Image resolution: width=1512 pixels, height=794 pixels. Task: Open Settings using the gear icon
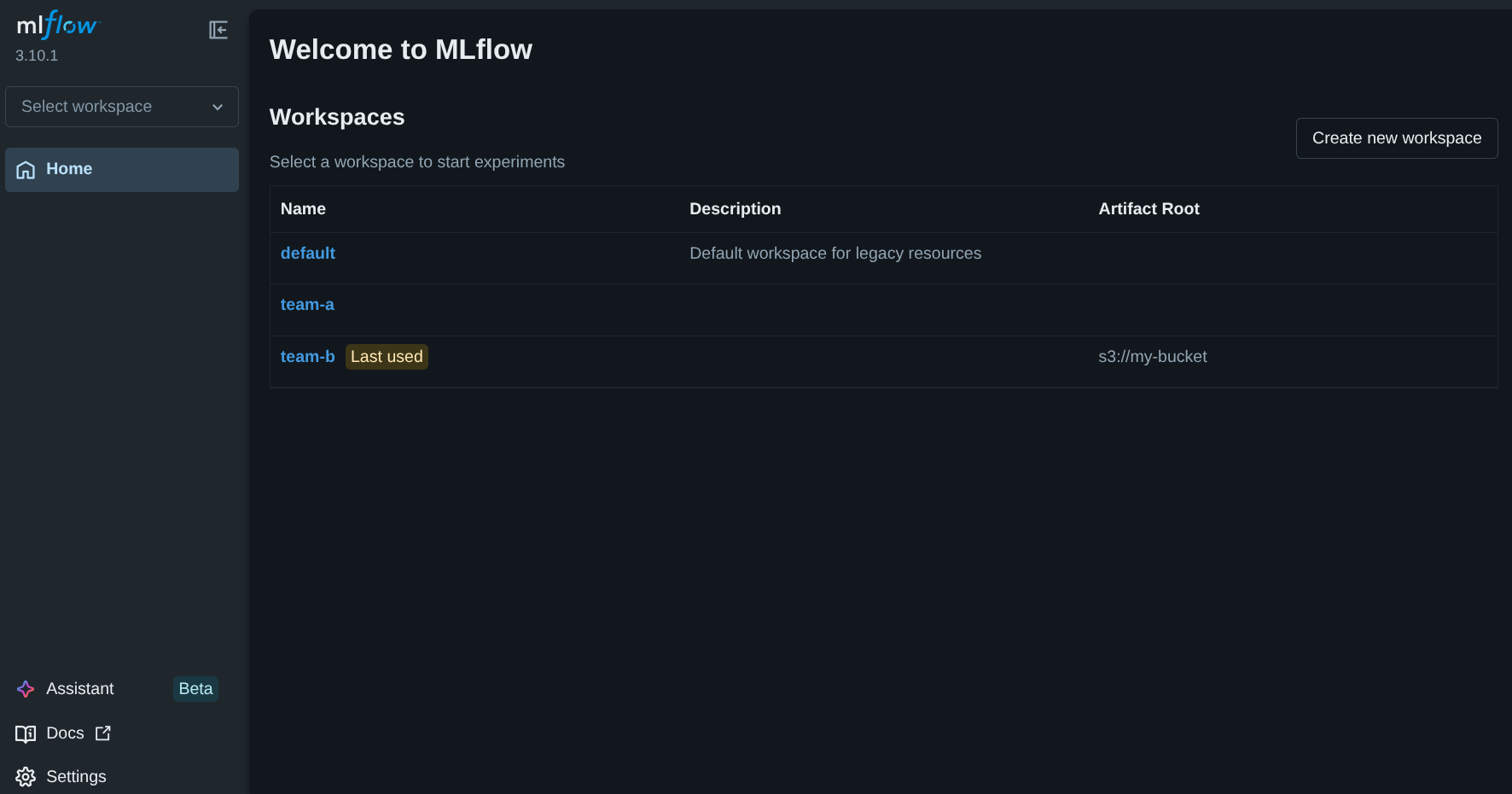[25, 776]
